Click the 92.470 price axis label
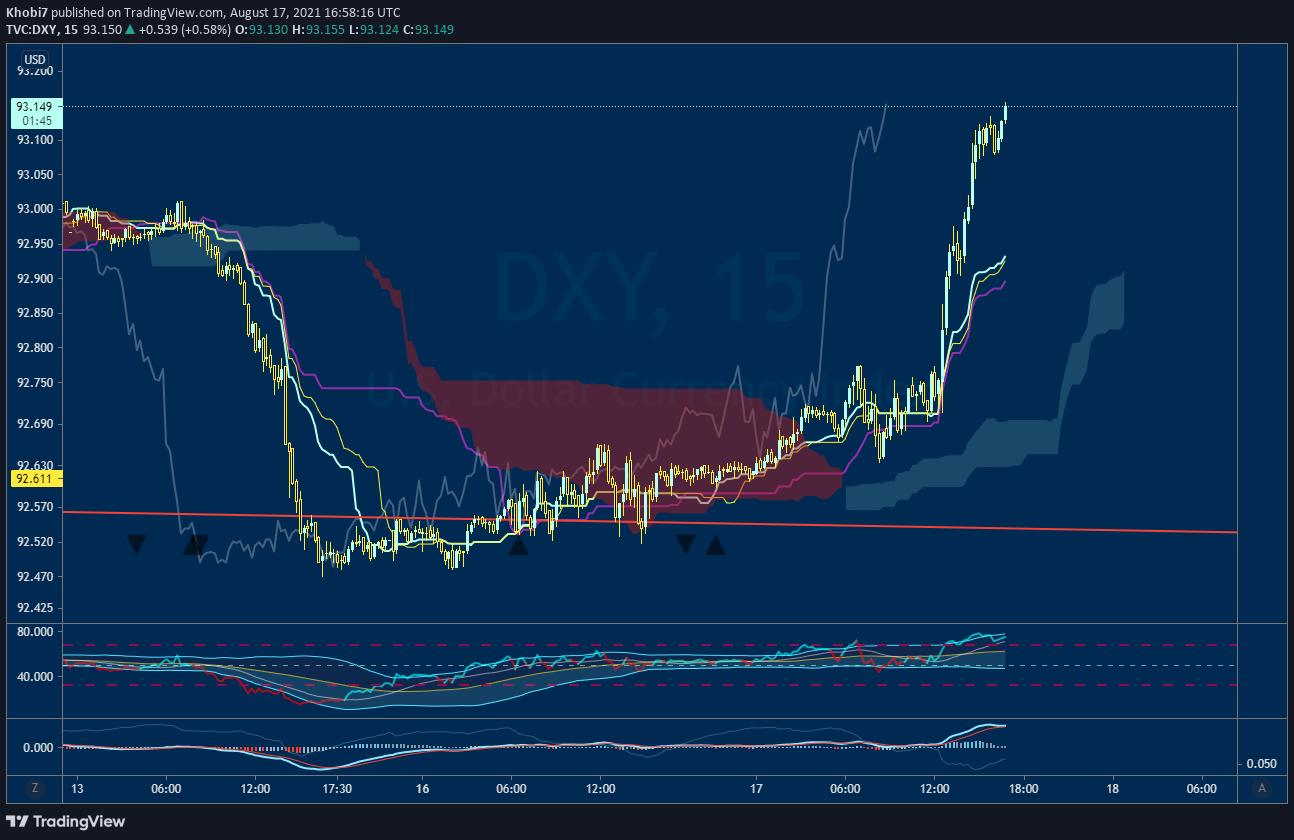The width and height of the screenshot is (1294, 840). [35, 577]
